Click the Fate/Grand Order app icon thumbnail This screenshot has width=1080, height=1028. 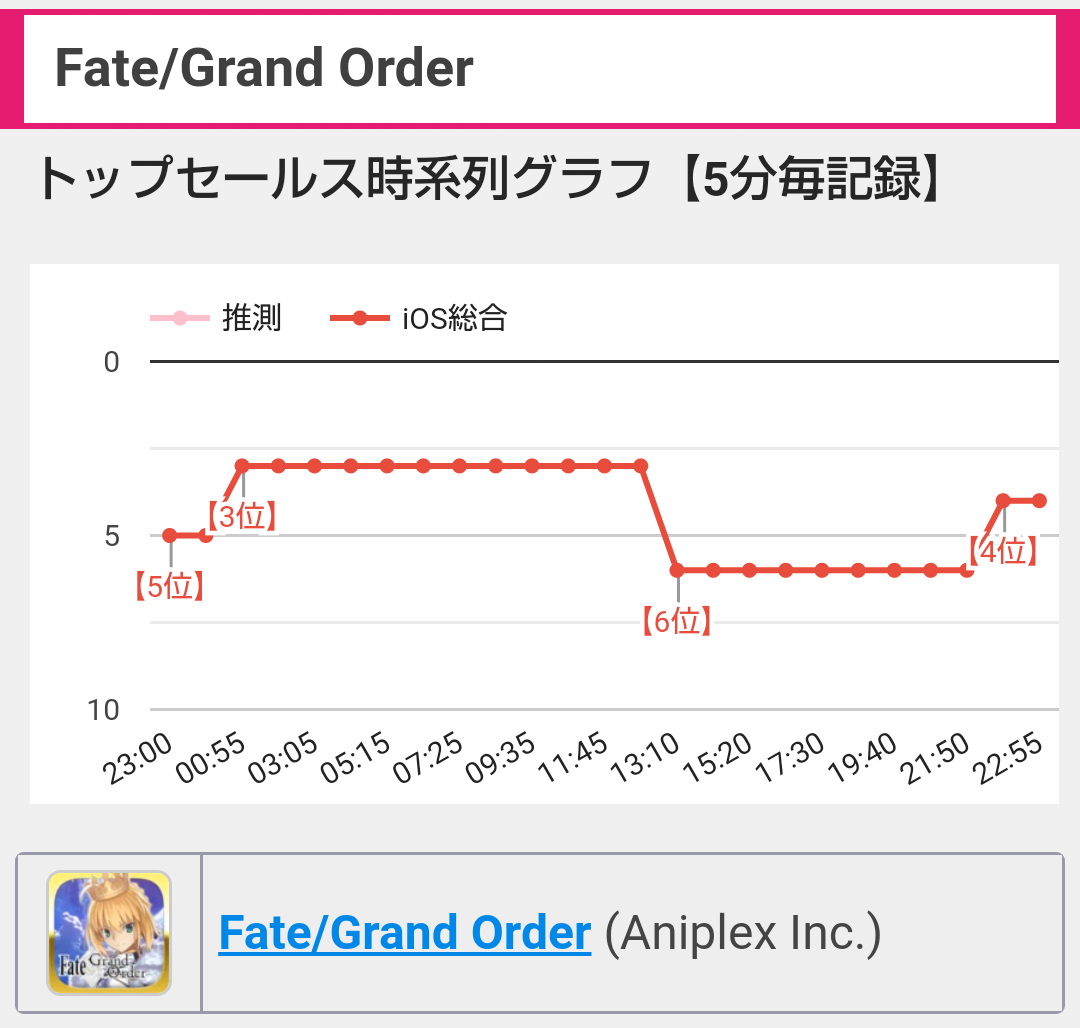point(109,933)
